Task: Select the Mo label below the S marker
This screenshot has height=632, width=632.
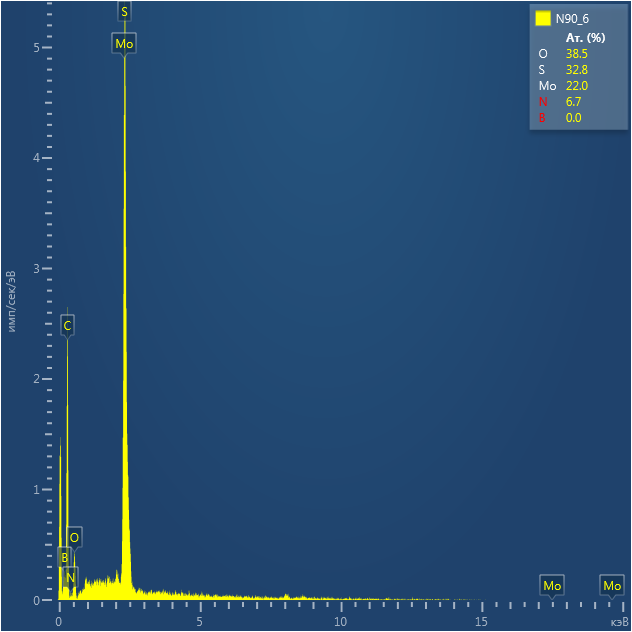Action: [124, 45]
